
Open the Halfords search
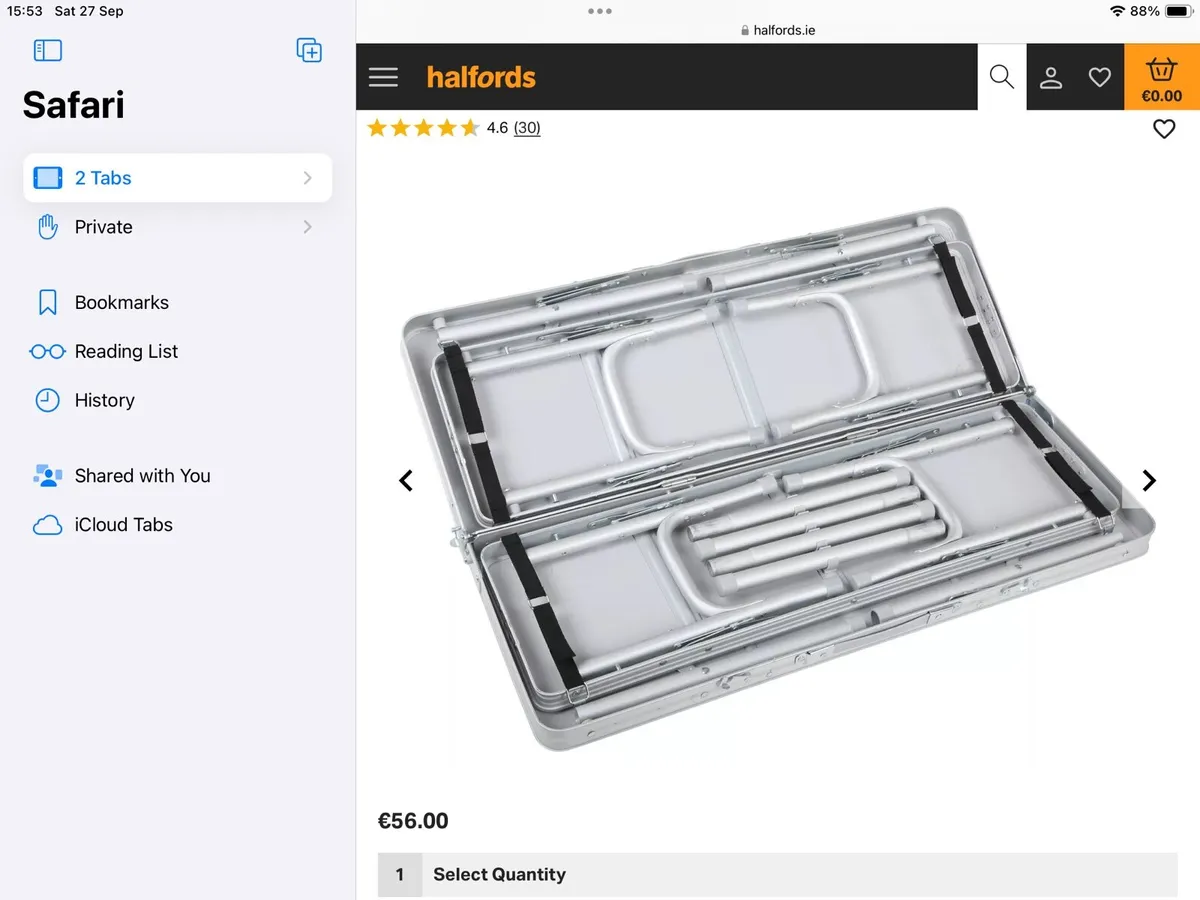tap(1001, 77)
